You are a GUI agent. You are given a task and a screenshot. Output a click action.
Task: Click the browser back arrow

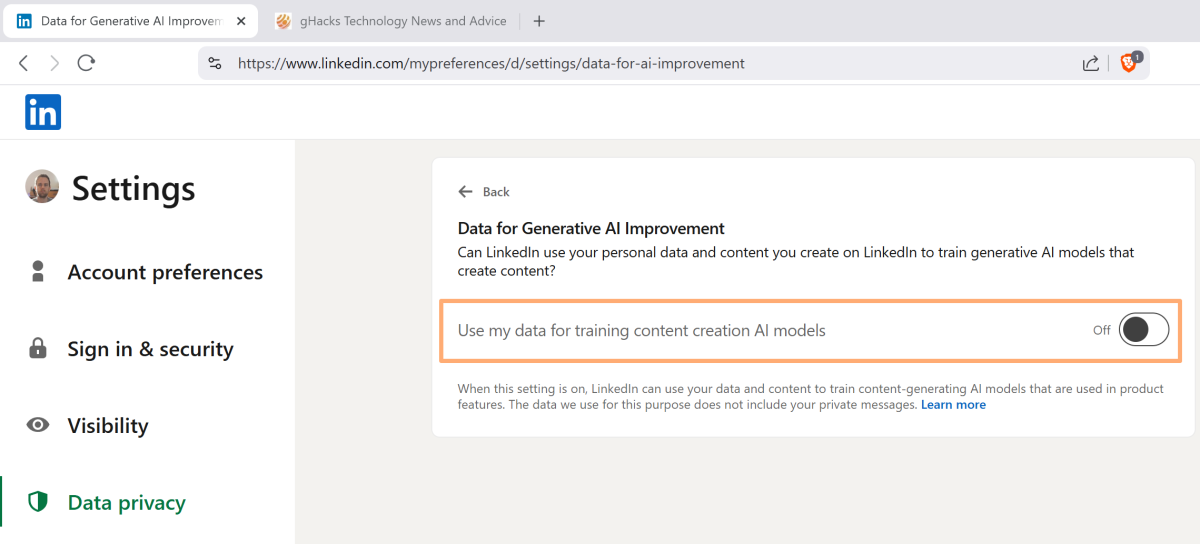point(24,63)
